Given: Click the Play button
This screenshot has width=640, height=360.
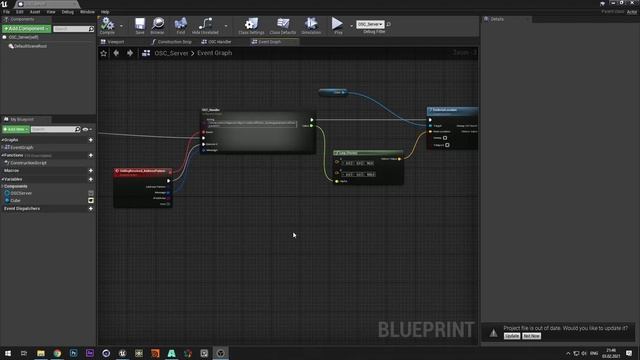Looking at the screenshot, I should 338,25.
